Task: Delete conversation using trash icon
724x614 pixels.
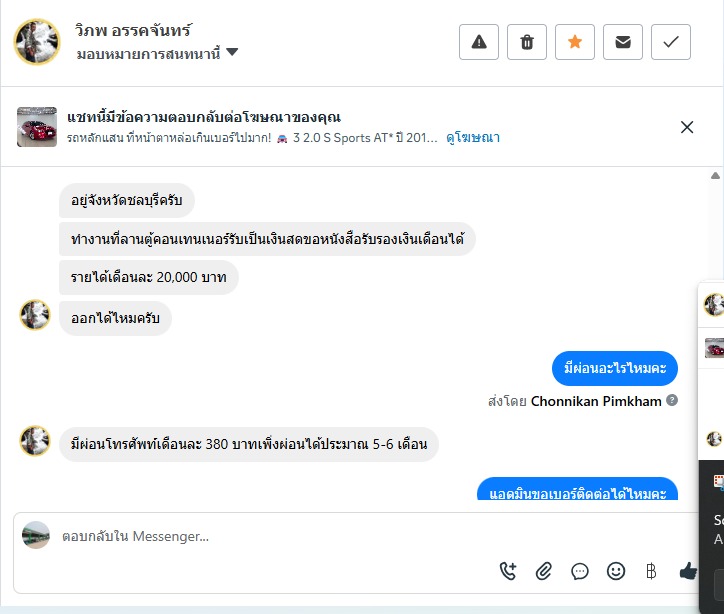Action: click(527, 42)
